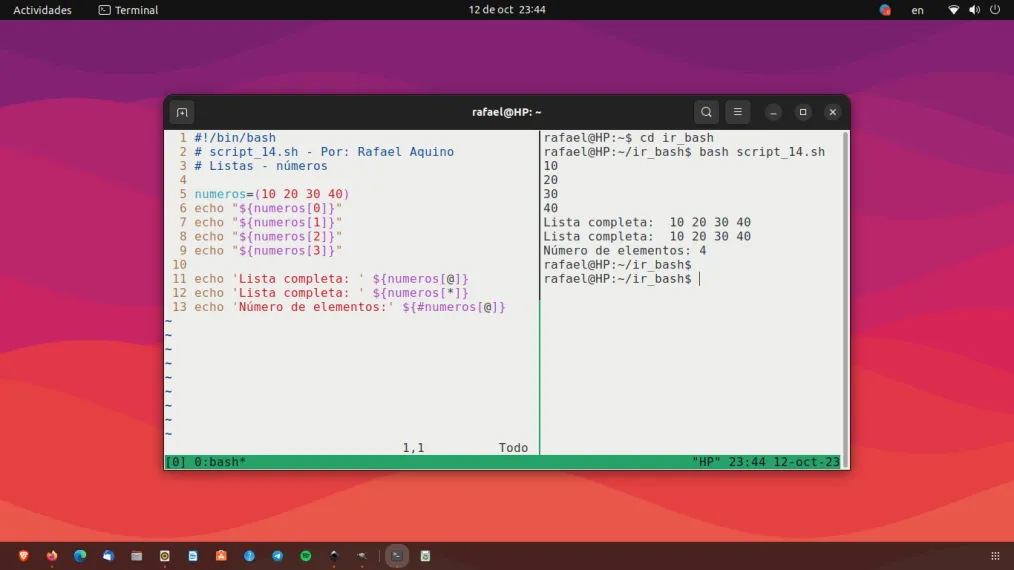Launch Spotify from the dock
The width and height of the screenshot is (1014, 570).
click(306, 556)
